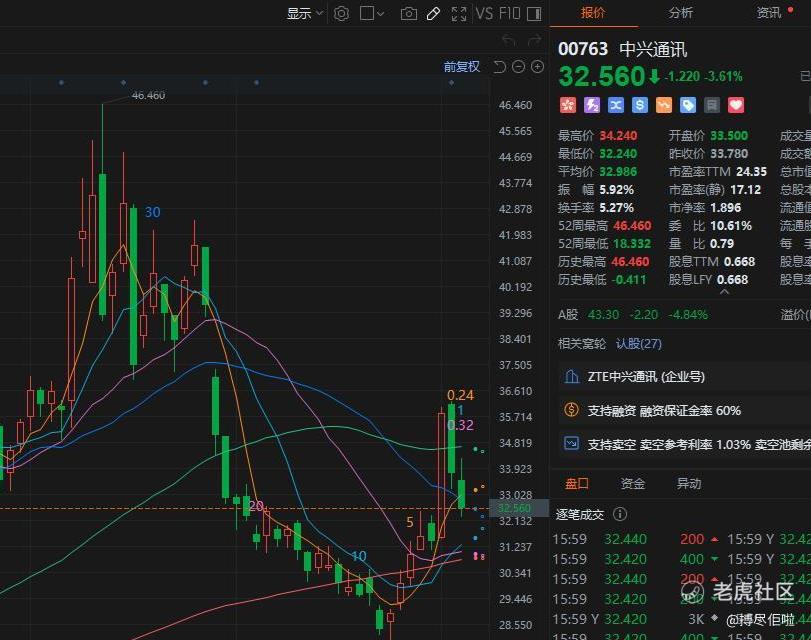Select the 盘口 order book tab
This screenshot has height=640, width=811.
point(577,484)
